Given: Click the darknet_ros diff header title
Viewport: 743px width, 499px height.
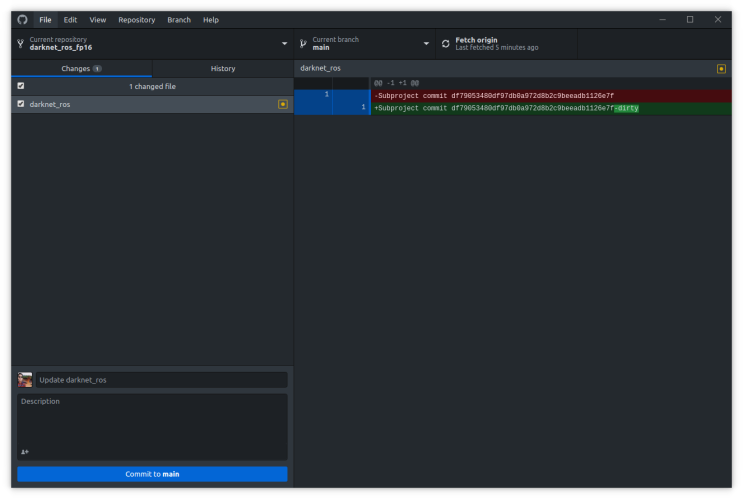Looking at the screenshot, I should 320,68.
